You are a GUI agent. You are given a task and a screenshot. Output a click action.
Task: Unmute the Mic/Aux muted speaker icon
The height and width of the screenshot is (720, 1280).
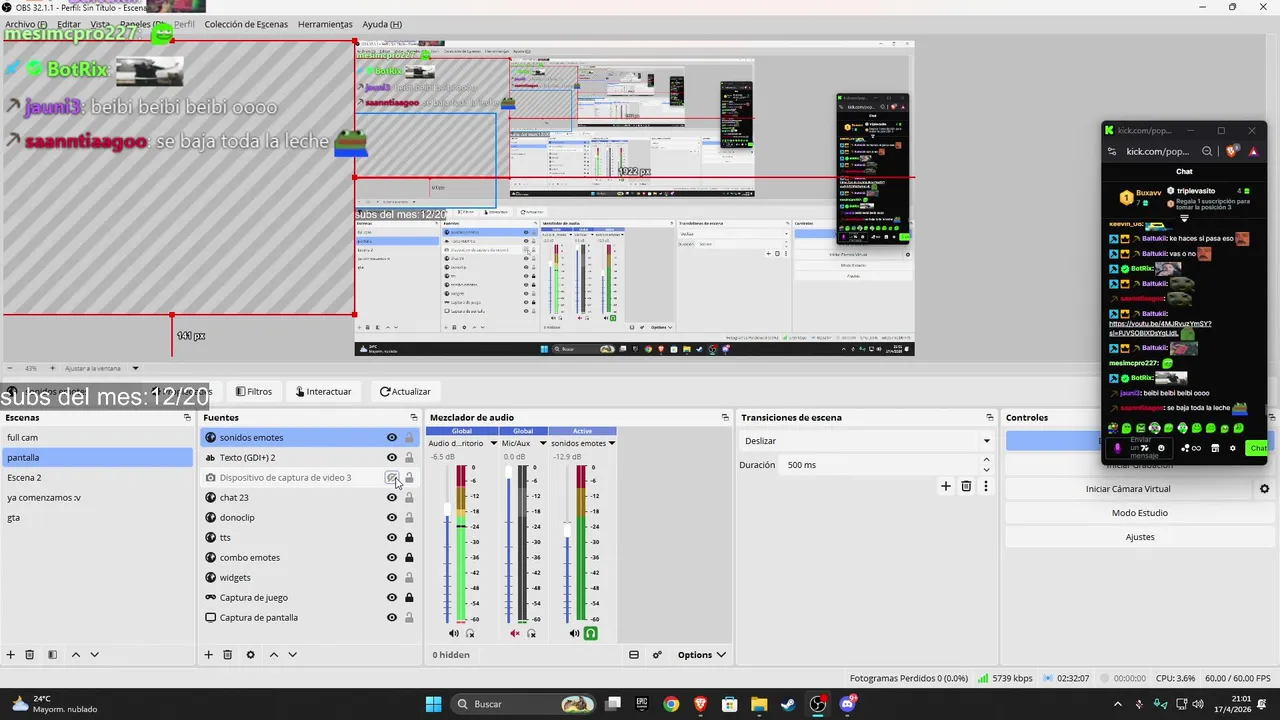pos(515,633)
